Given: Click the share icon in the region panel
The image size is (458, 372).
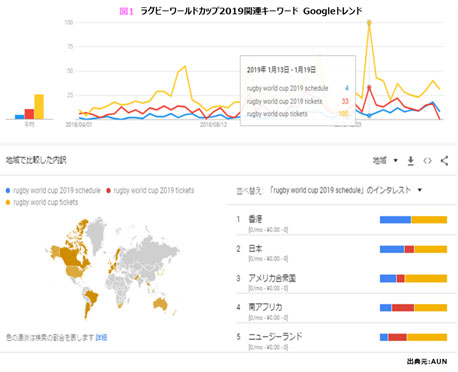Looking at the screenshot, I should coord(444,161).
